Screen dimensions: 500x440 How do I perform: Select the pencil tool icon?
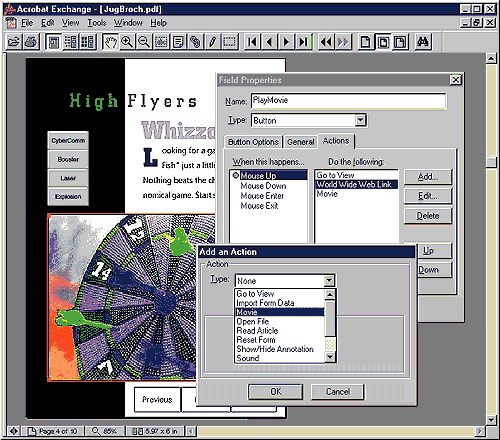212,42
